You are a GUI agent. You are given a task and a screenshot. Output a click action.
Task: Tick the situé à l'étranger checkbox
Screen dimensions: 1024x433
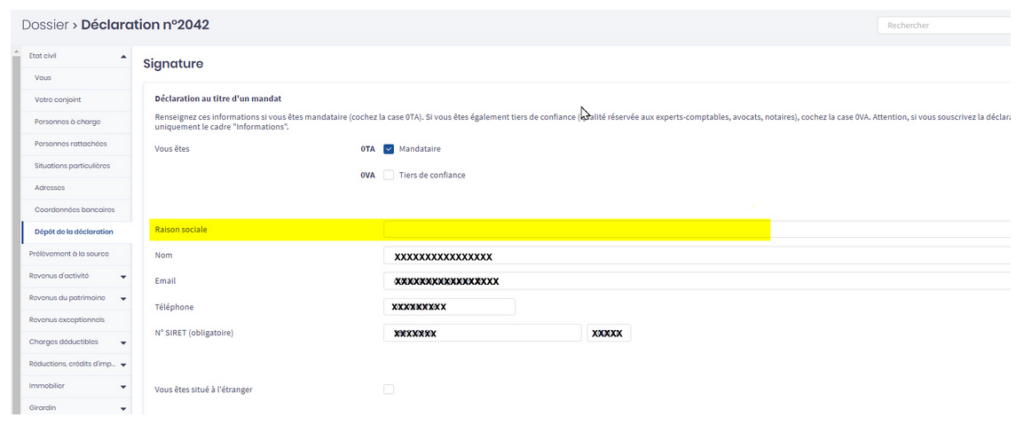[389, 389]
